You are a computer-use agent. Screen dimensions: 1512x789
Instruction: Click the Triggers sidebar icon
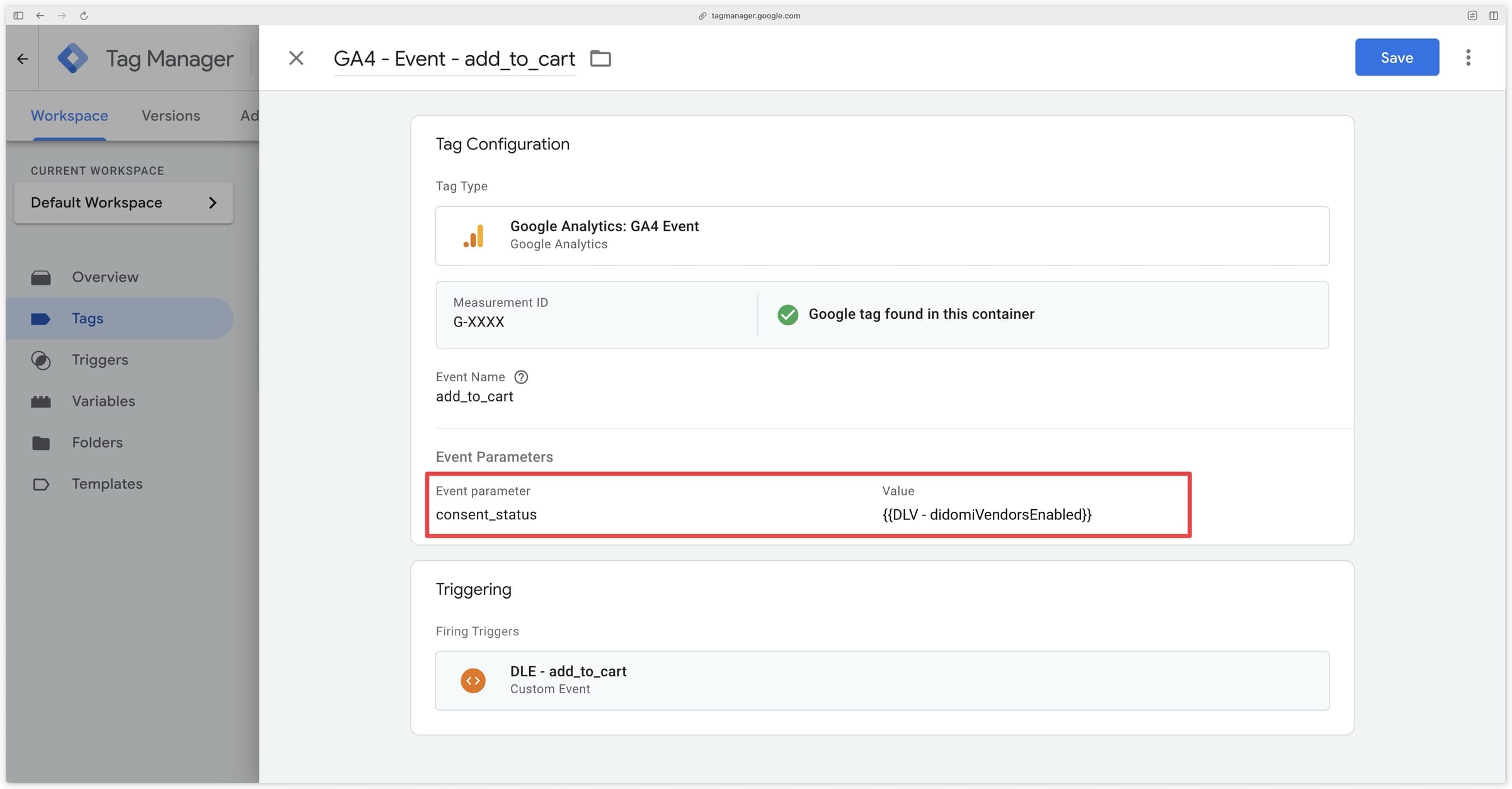(x=41, y=360)
